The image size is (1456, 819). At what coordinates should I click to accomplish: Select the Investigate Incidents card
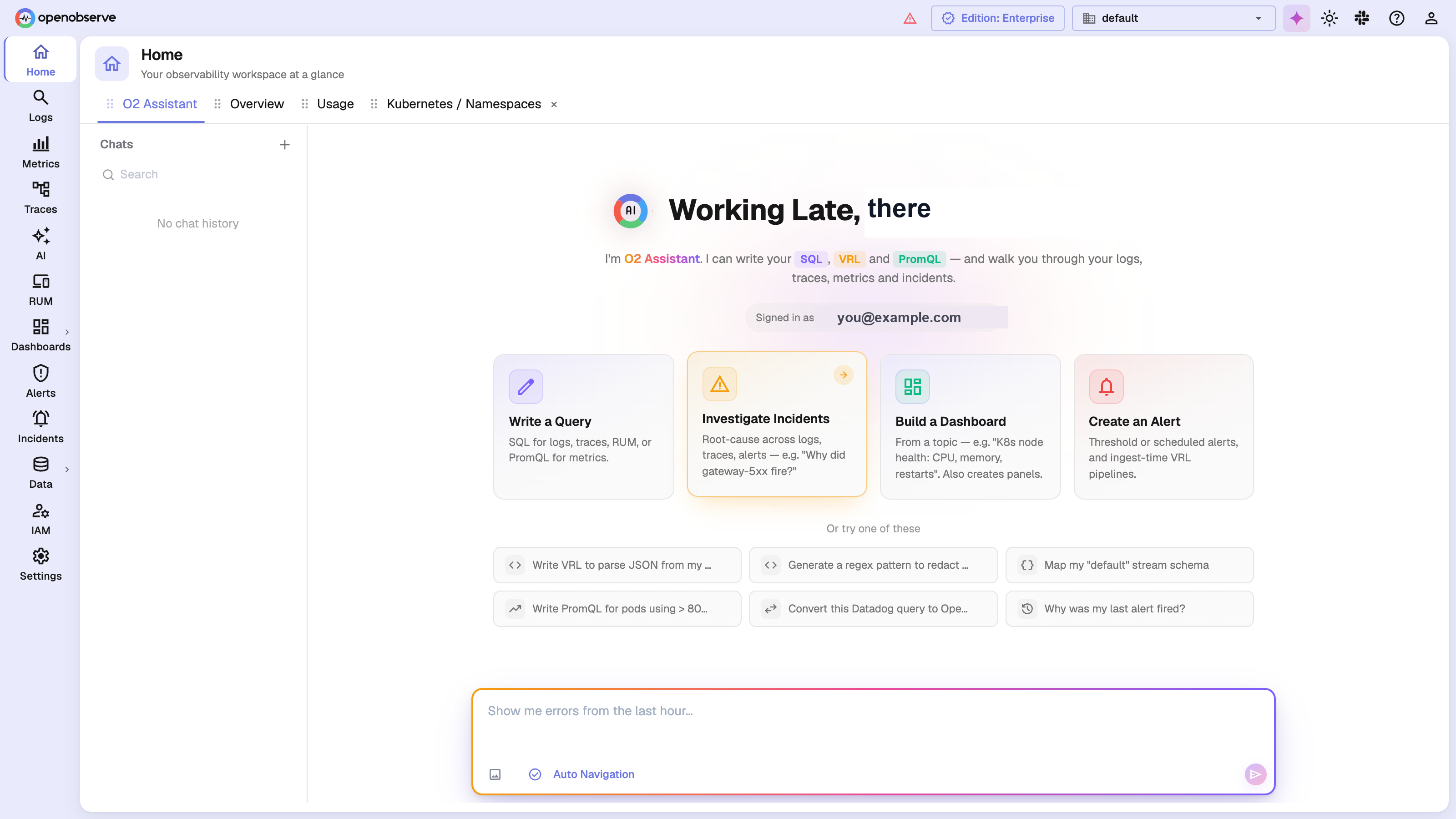click(777, 424)
